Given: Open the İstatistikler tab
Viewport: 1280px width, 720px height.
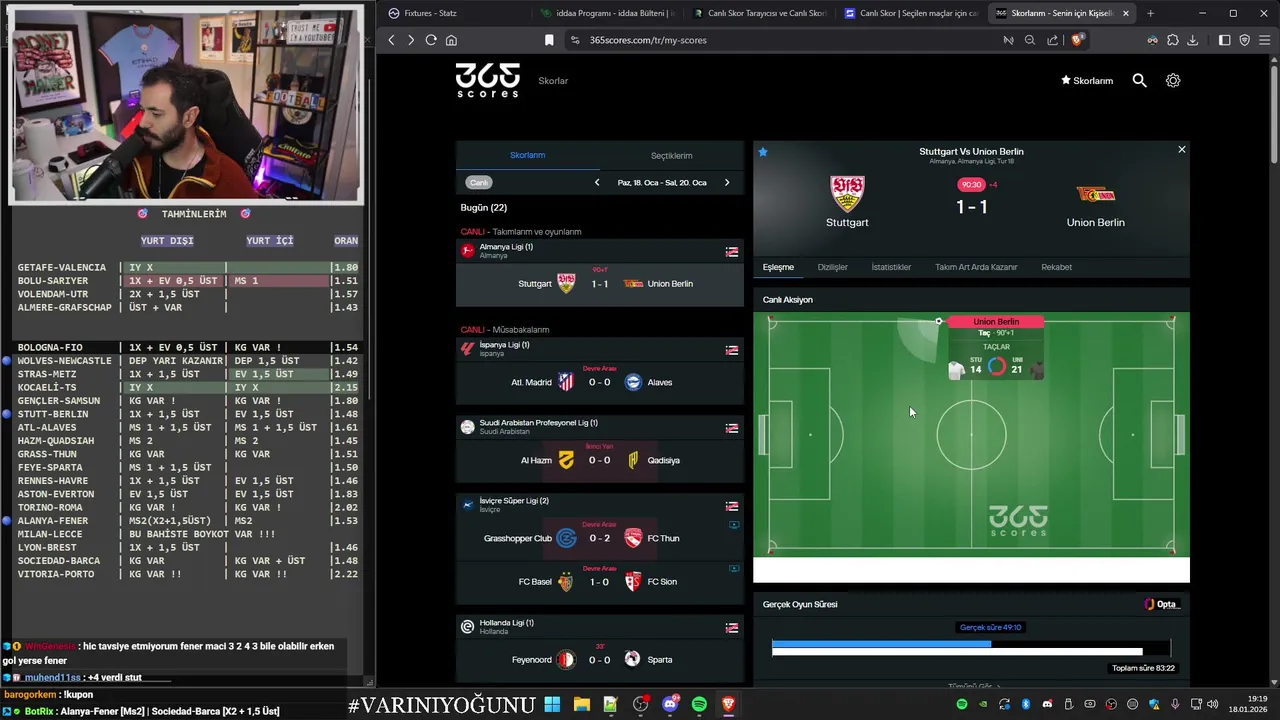Looking at the screenshot, I should (891, 267).
